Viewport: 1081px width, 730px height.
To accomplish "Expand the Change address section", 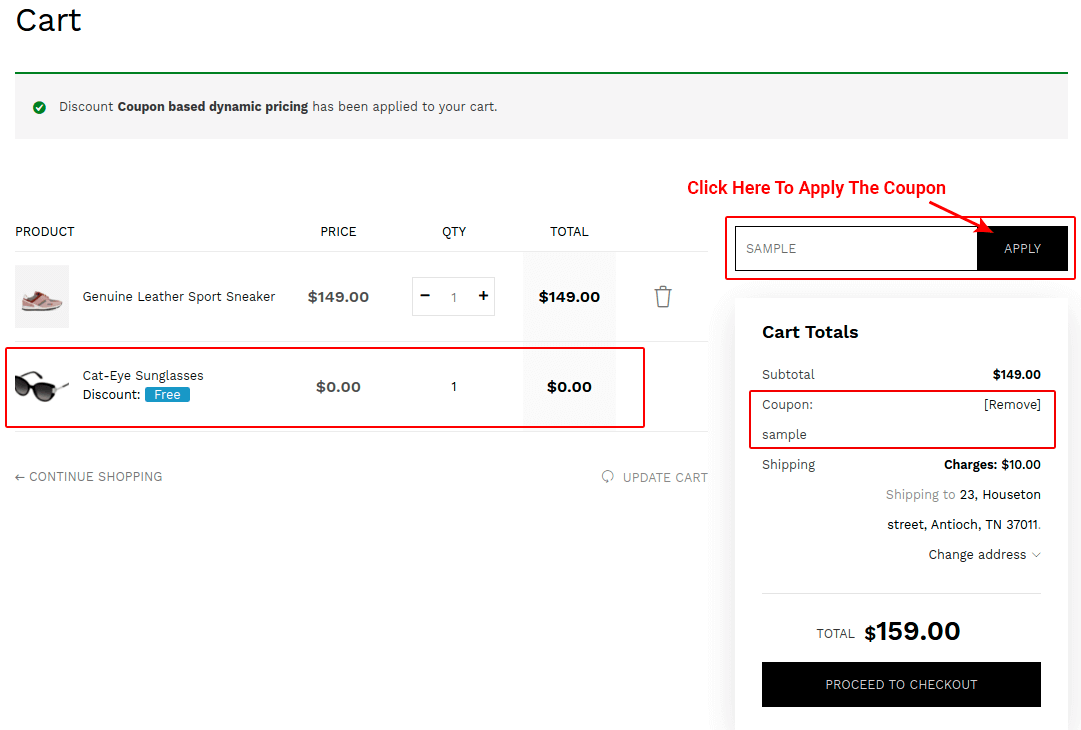I will 977,554.
